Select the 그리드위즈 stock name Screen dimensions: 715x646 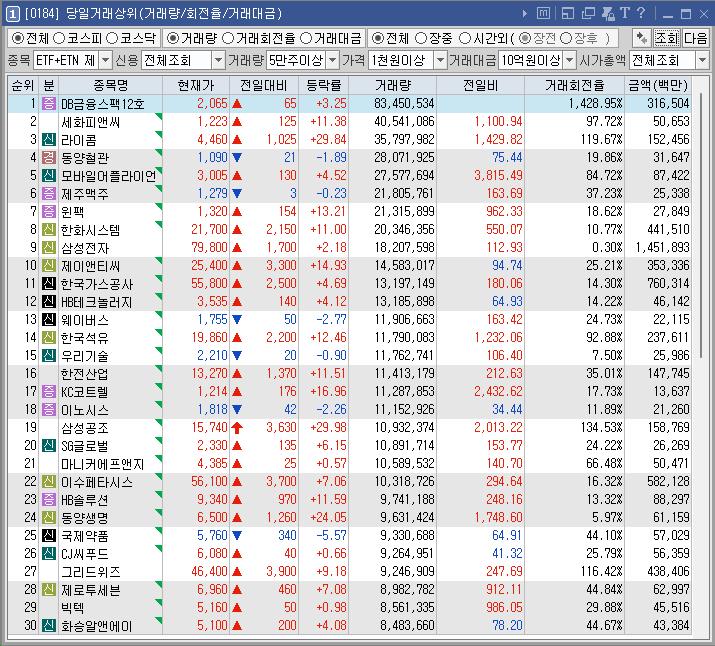tap(91, 572)
